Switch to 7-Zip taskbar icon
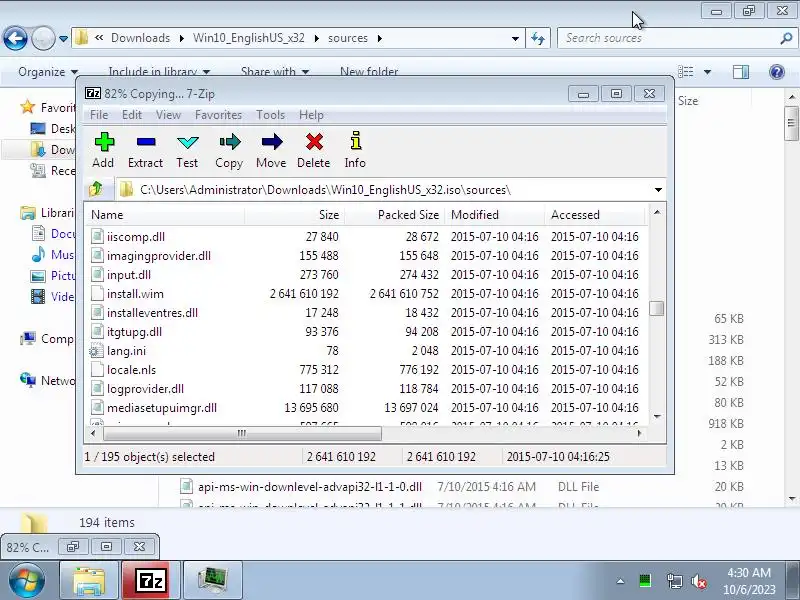 tap(152, 580)
